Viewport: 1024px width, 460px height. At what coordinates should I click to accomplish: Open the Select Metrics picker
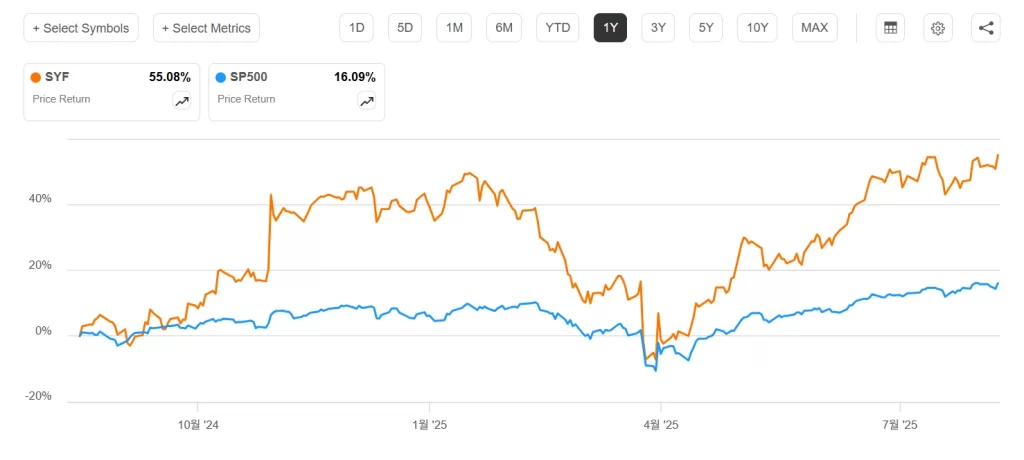click(206, 28)
